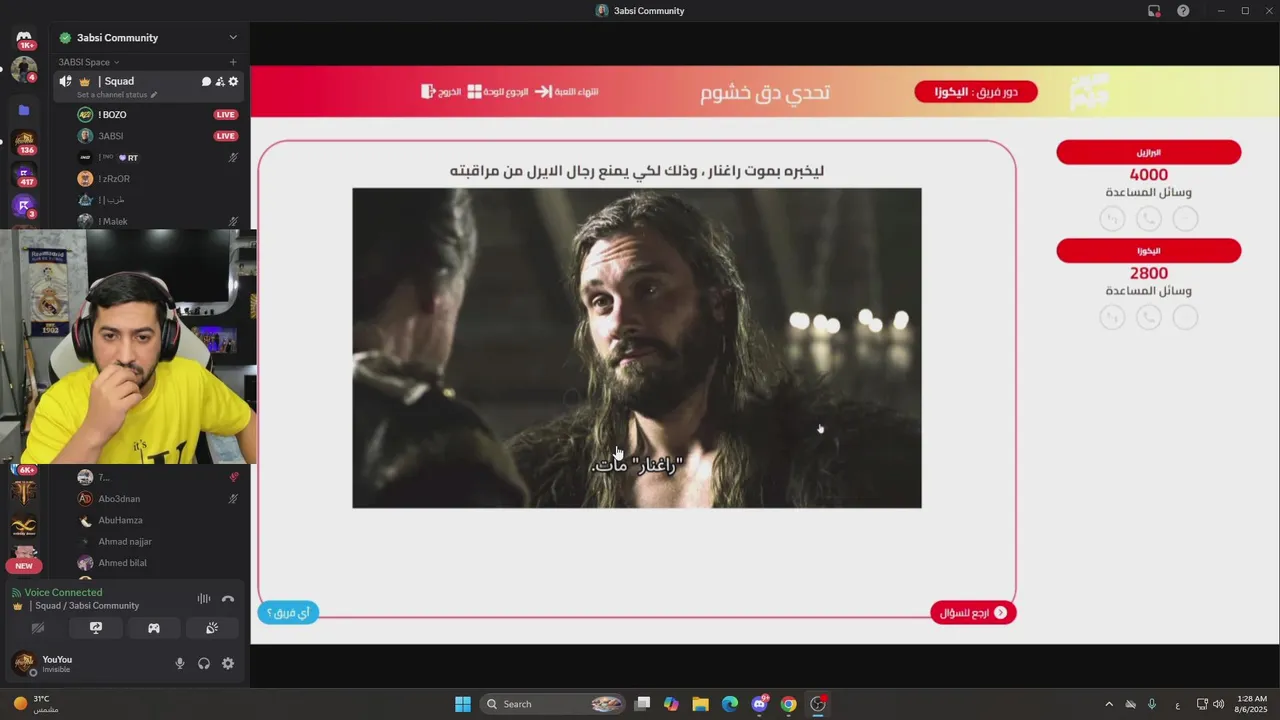Screen dimensions: 1280x720
Task: Open the YouYou user profile avatar
Action: (x=23, y=663)
